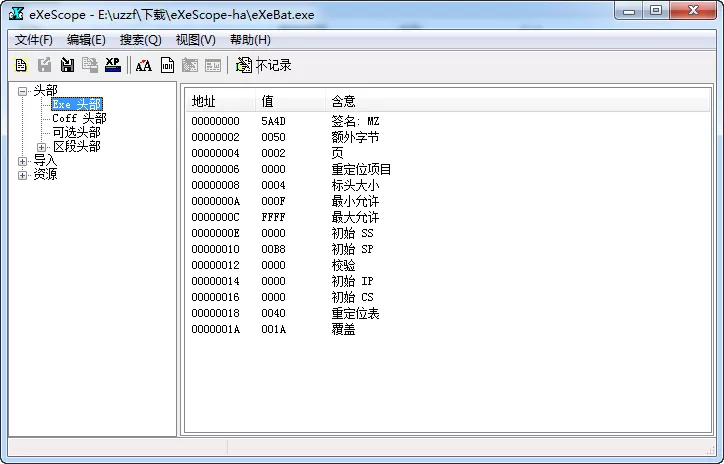The image size is (724, 464).
Task: Select address 00000004 row
Action: point(447,153)
